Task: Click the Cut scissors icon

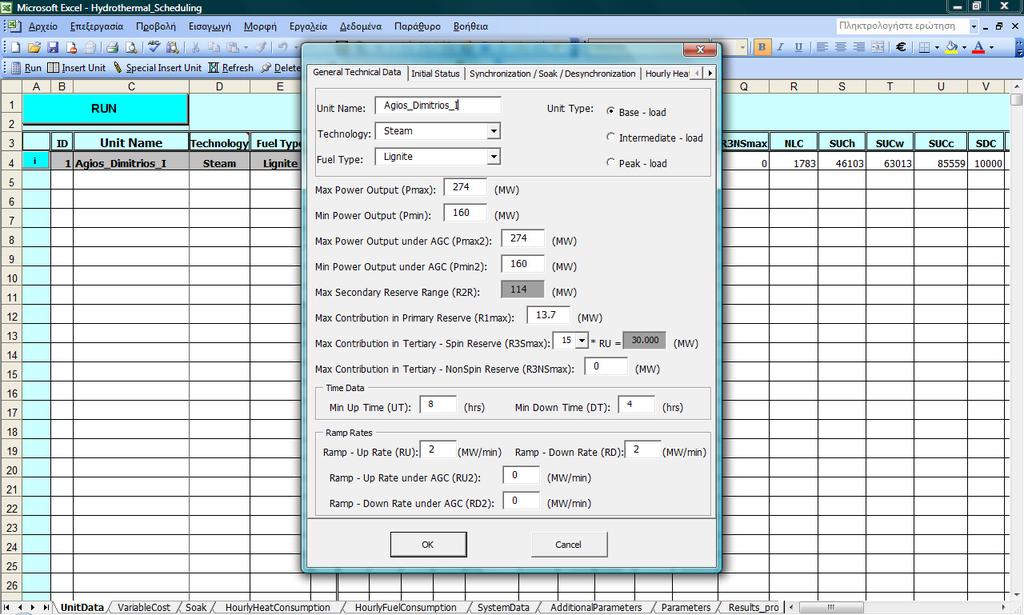Action: coord(195,47)
